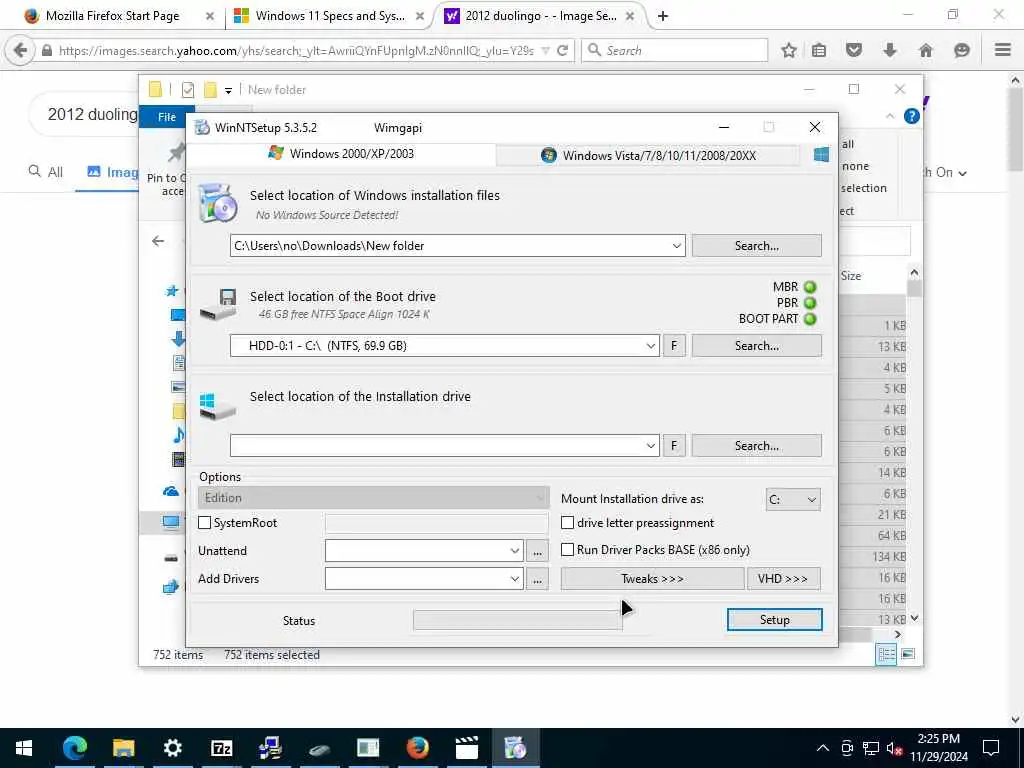Viewport: 1024px width, 768px height.
Task: Open the Explorer File menu
Action: tap(167, 117)
